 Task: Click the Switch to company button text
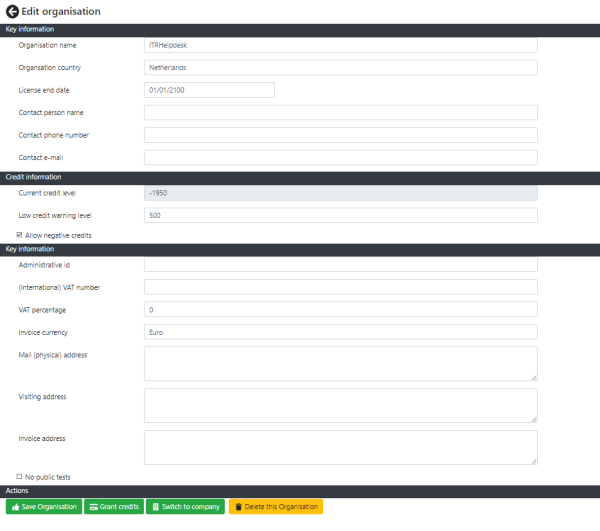pos(191,507)
